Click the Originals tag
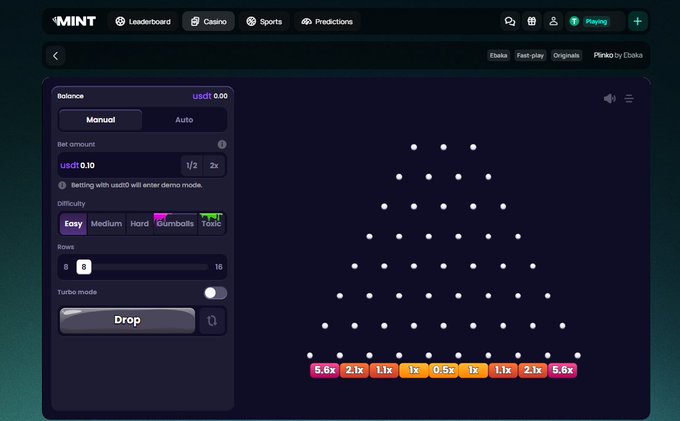This screenshot has width=680, height=421. tap(566, 55)
